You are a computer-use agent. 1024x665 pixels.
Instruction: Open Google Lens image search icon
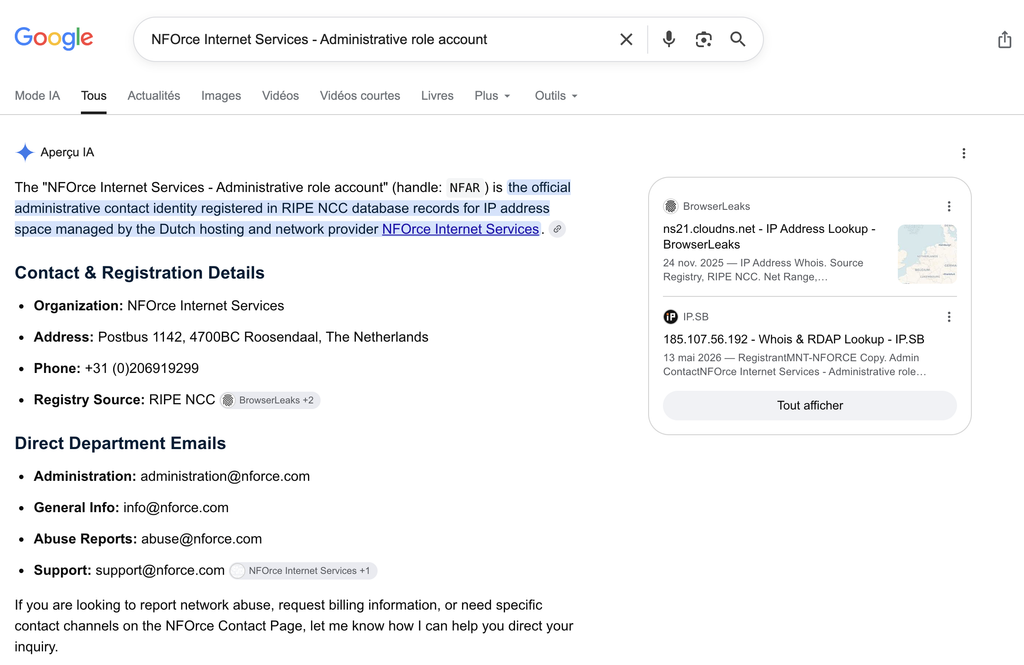click(703, 39)
